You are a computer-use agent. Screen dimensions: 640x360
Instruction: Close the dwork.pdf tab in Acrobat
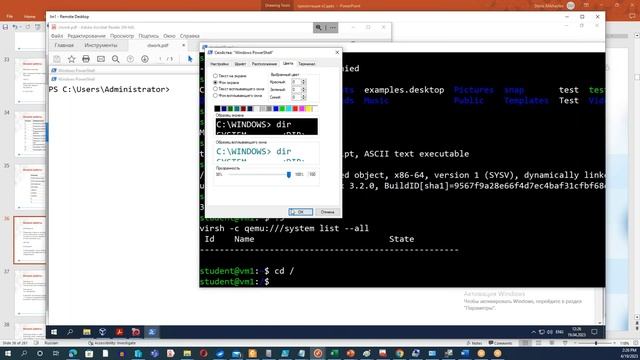click(x=183, y=45)
